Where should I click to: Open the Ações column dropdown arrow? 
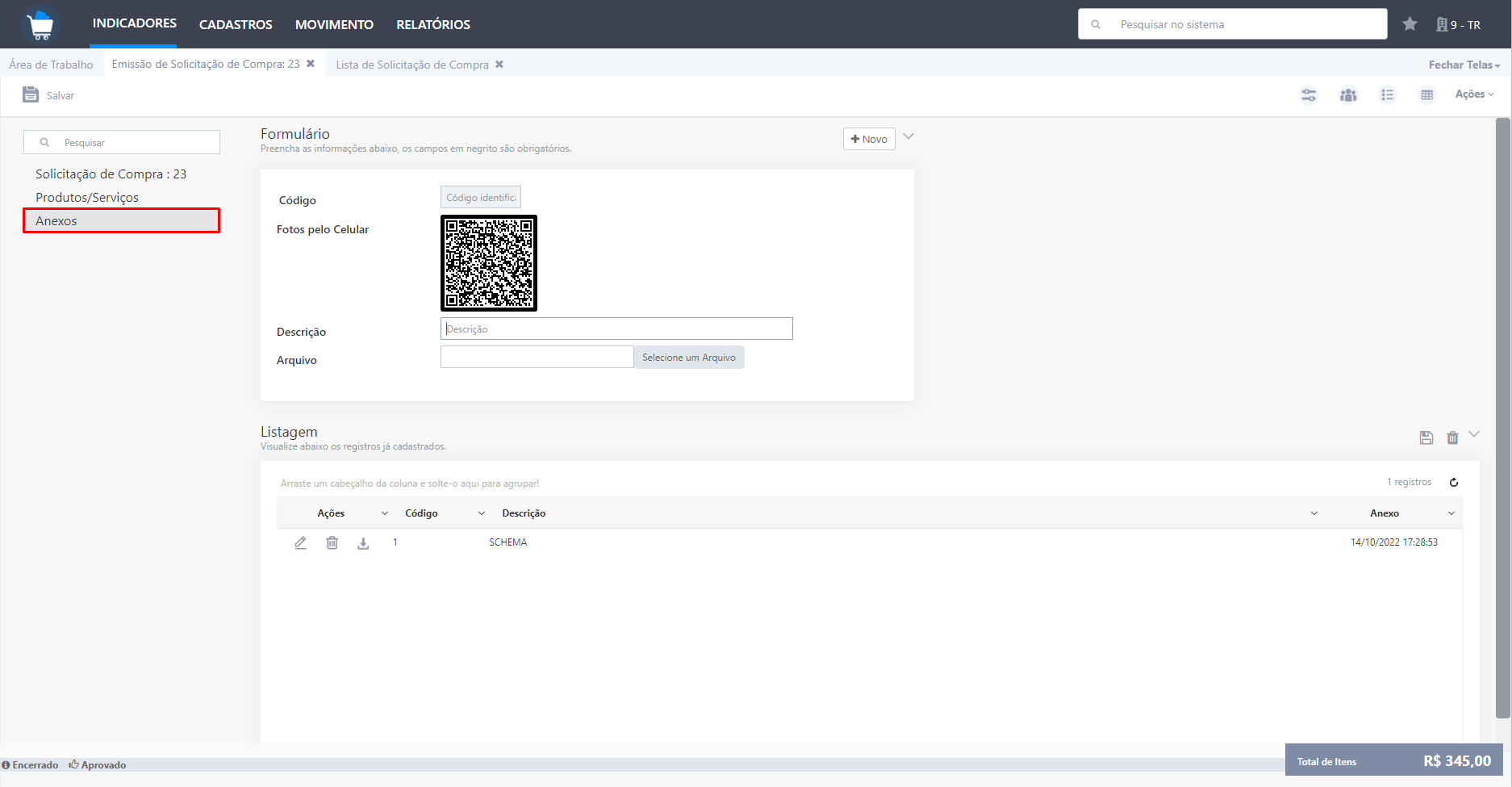(385, 513)
